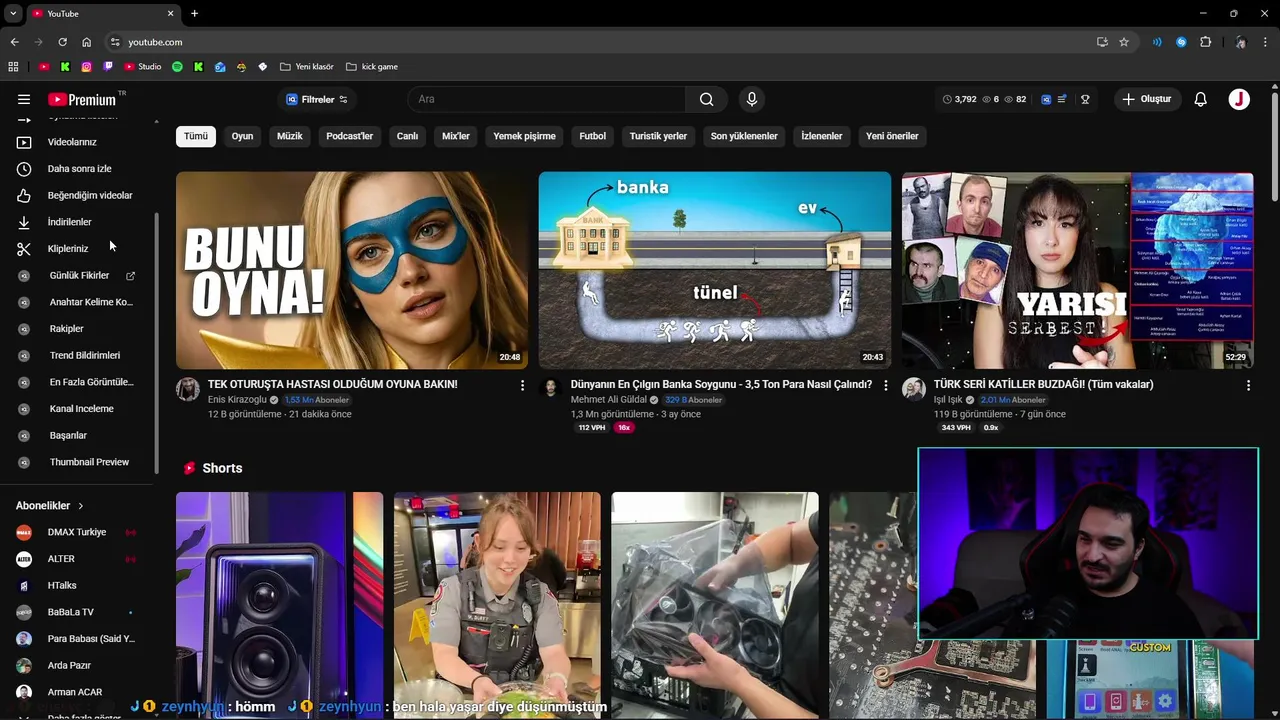
Task: Open the Instagram bookmark
Action: [87, 67]
